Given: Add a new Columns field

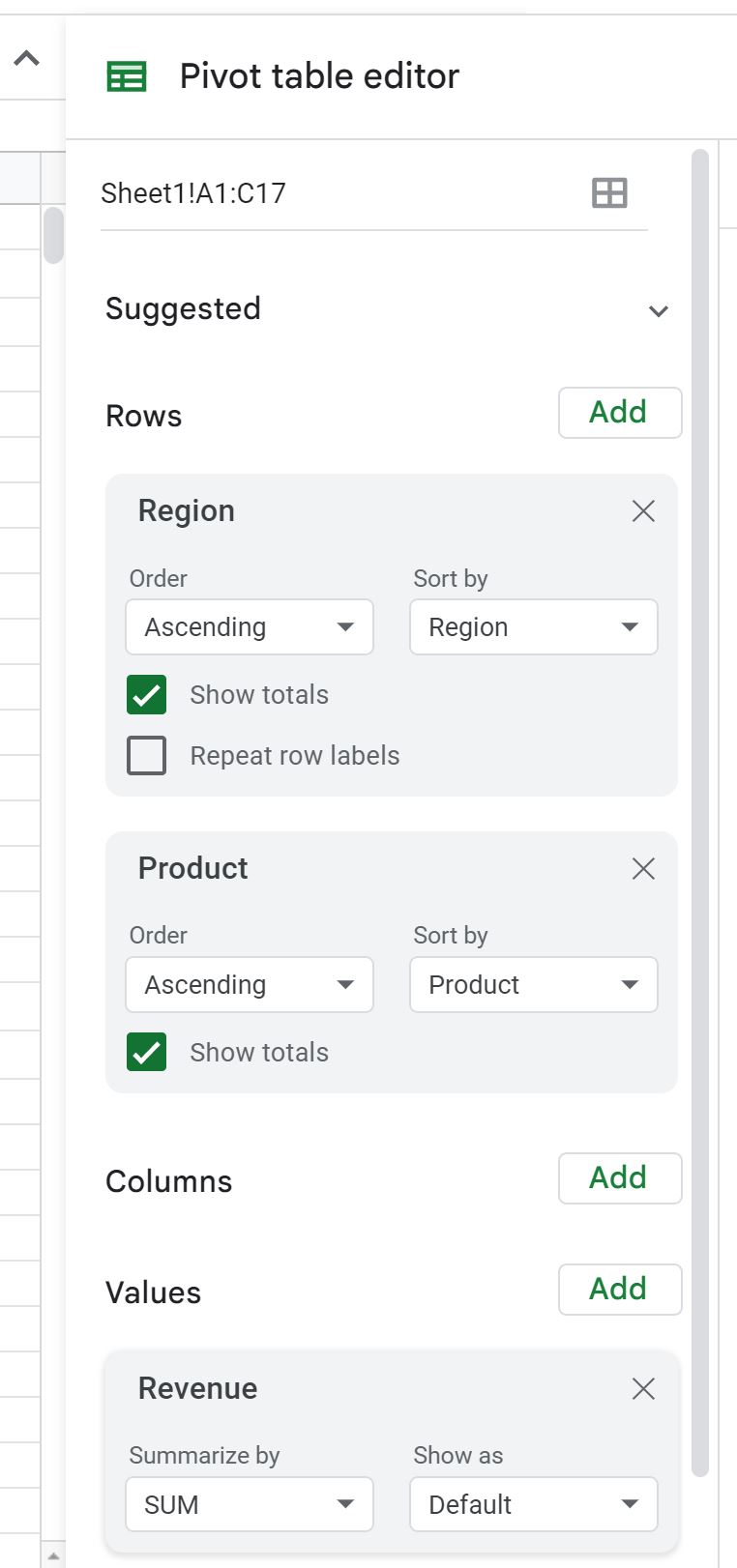Looking at the screenshot, I should pyautogui.click(x=620, y=1178).
